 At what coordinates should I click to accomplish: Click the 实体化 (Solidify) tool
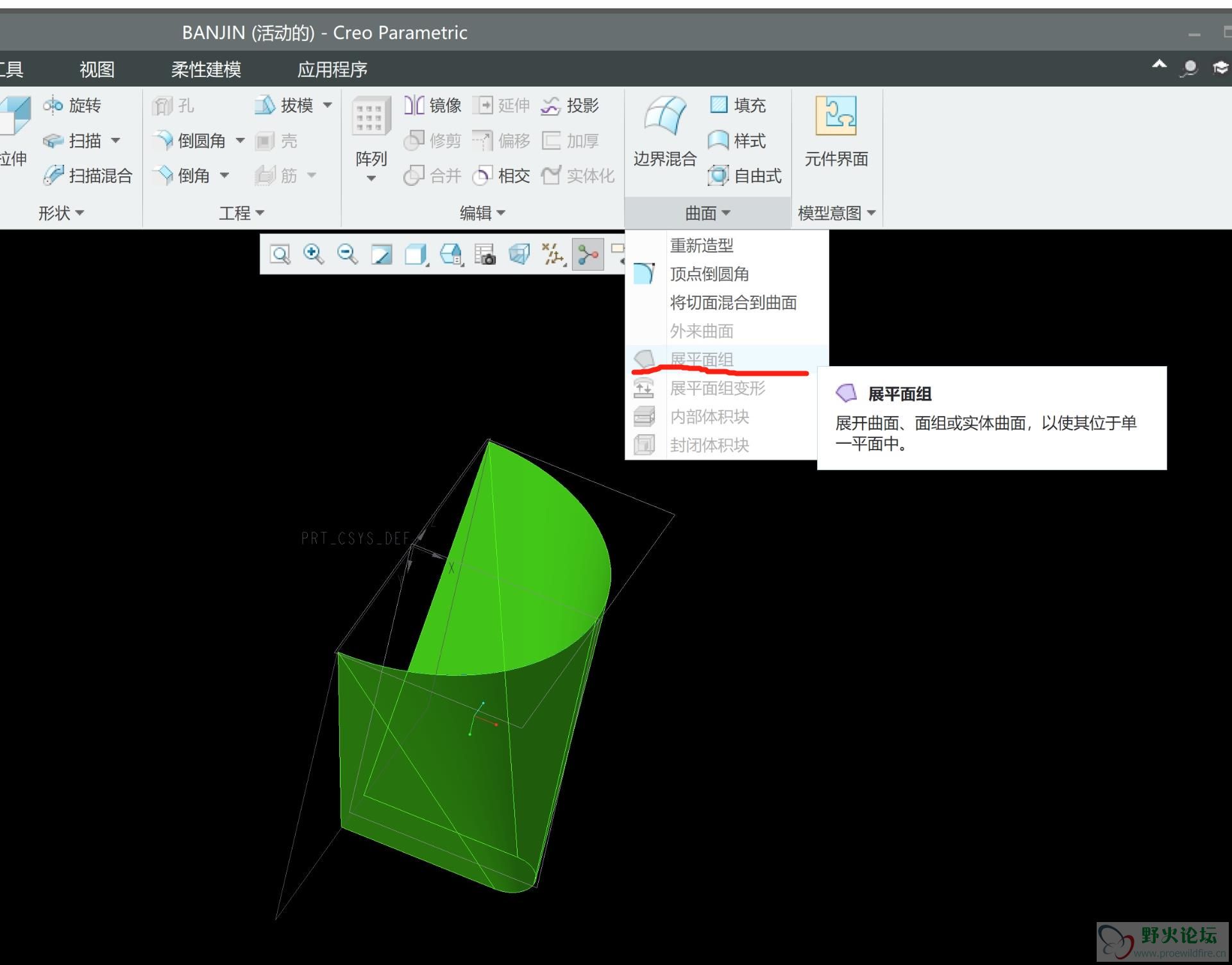[x=578, y=175]
